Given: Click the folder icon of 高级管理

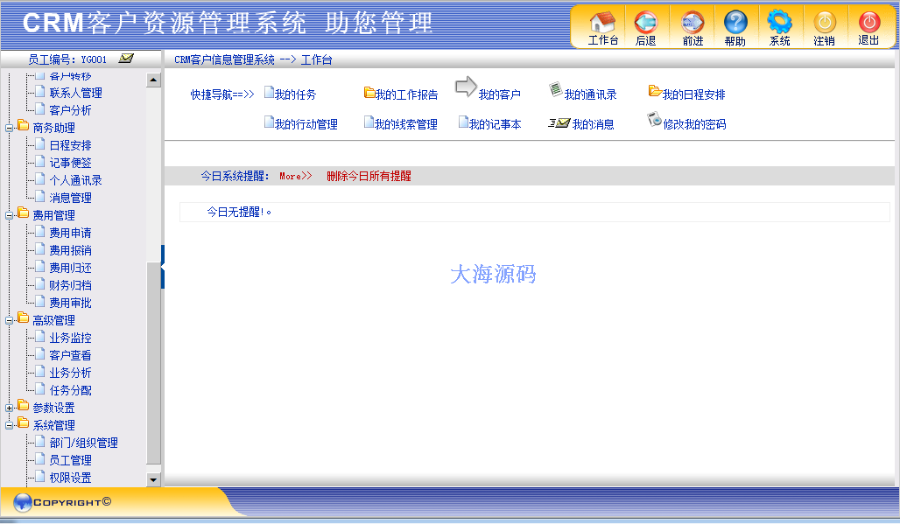Looking at the screenshot, I should [x=23, y=318].
